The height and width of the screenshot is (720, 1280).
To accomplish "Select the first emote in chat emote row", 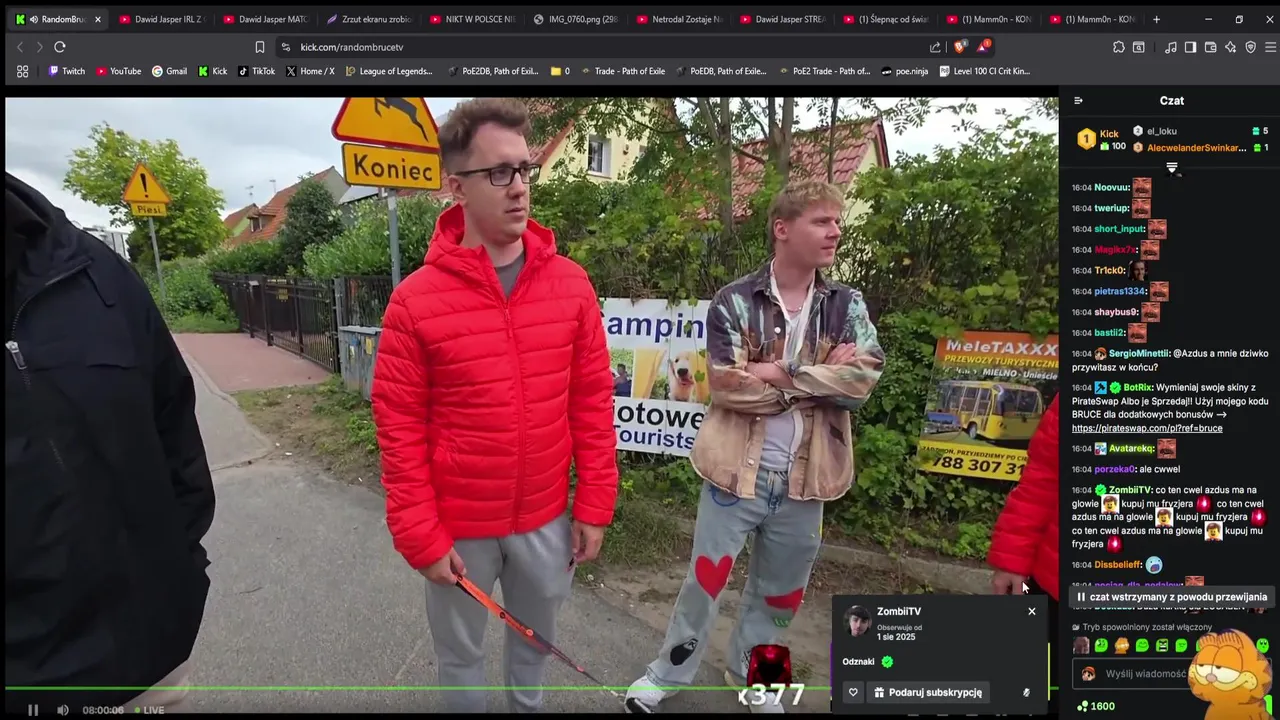I will [x=1081, y=646].
